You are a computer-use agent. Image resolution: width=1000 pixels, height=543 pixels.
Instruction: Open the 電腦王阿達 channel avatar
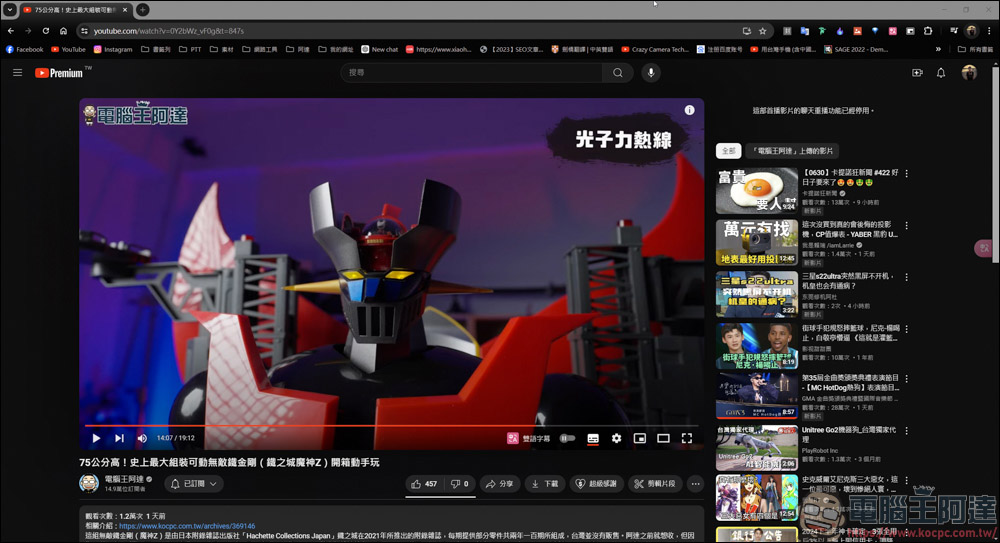coord(89,483)
